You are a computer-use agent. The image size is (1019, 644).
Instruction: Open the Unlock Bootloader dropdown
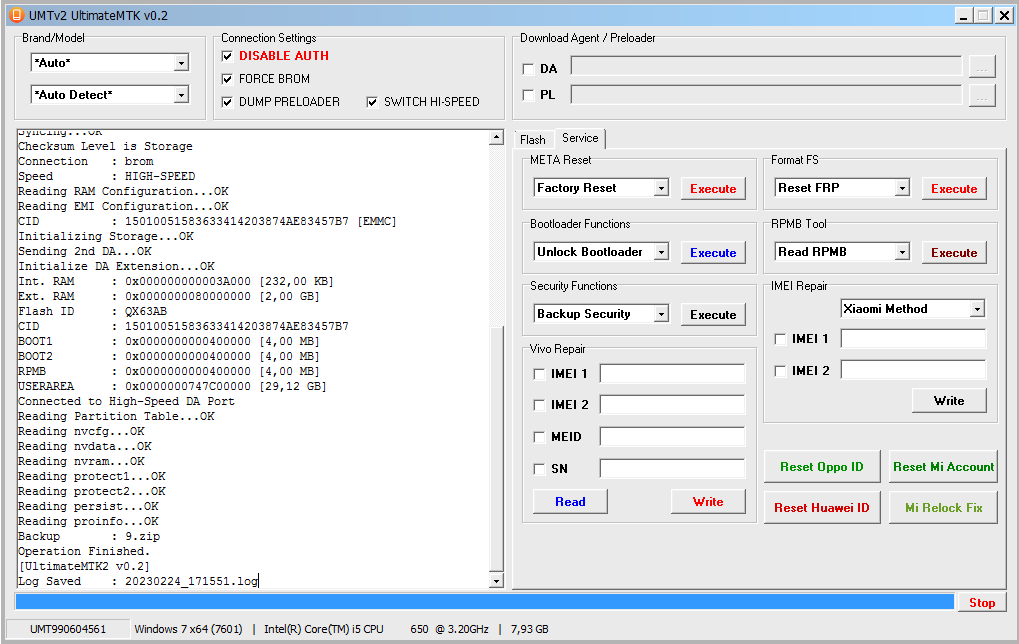pyautogui.click(x=661, y=251)
